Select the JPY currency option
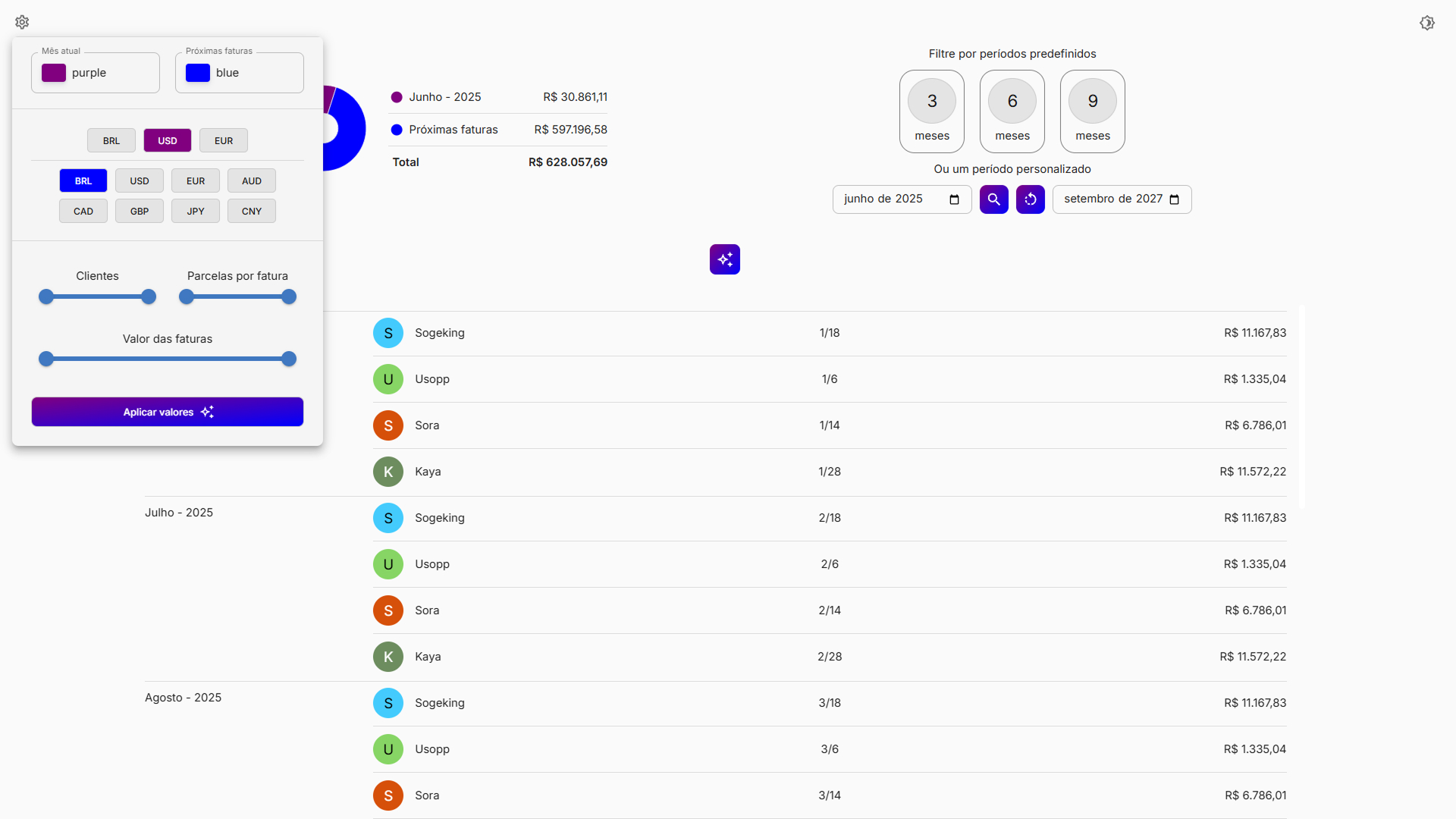This screenshot has height=819, width=1456. (195, 211)
